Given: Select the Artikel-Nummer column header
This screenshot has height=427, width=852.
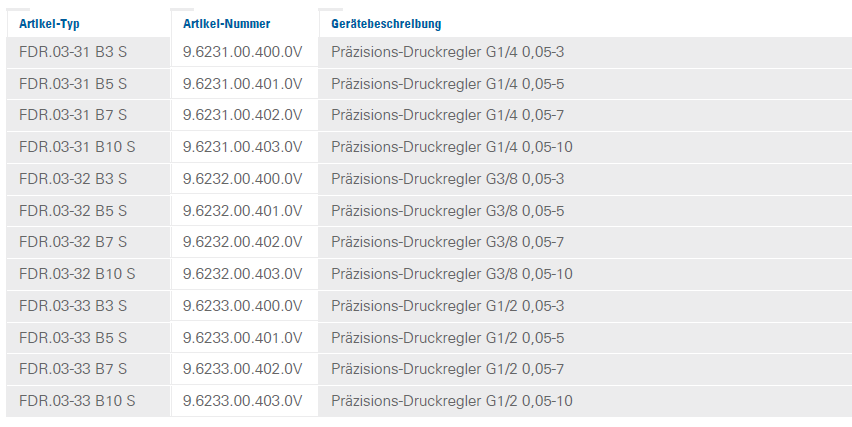Looking at the screenshot, I should point(227,23).
